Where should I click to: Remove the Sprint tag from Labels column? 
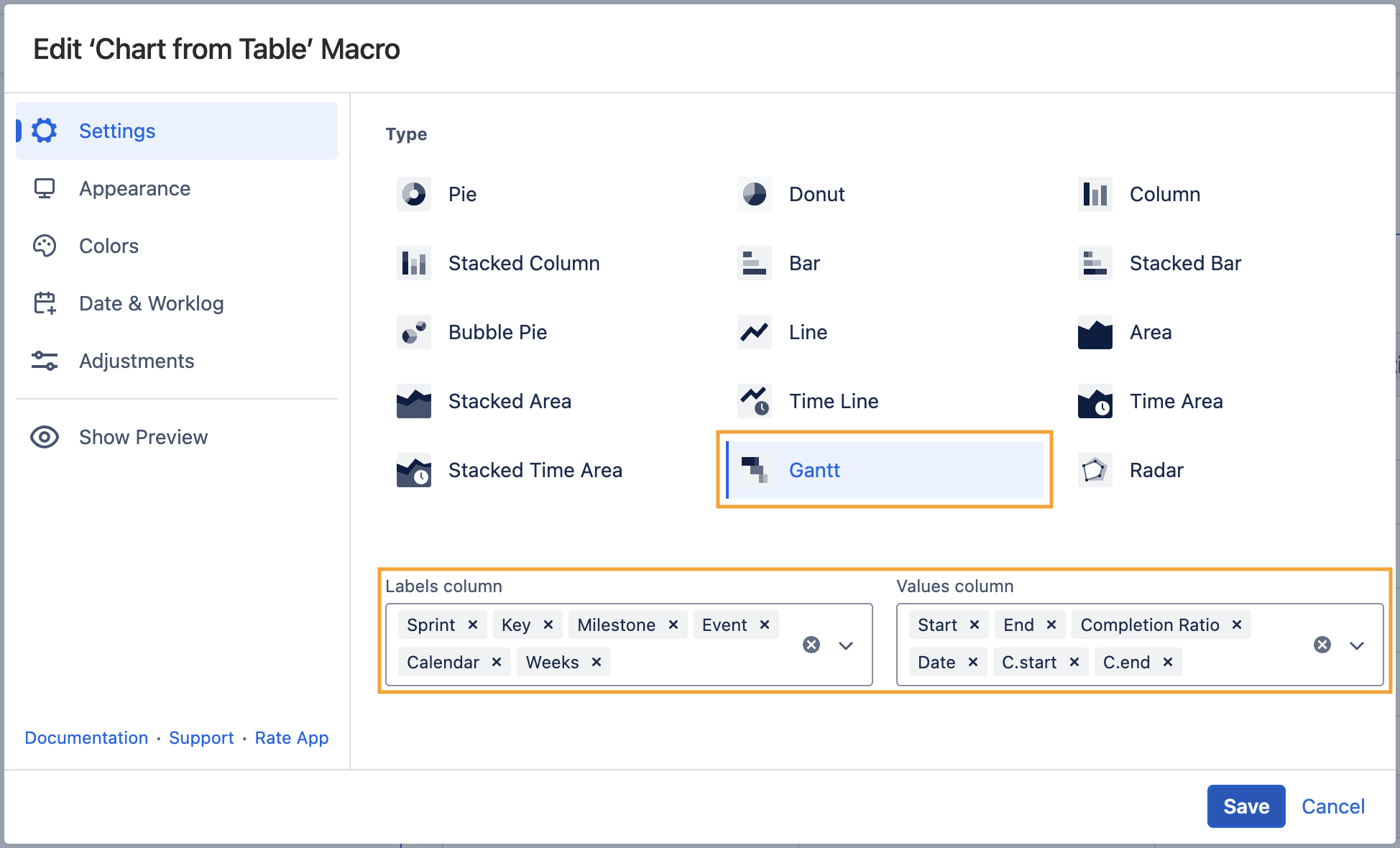click(x=473, y=625)
